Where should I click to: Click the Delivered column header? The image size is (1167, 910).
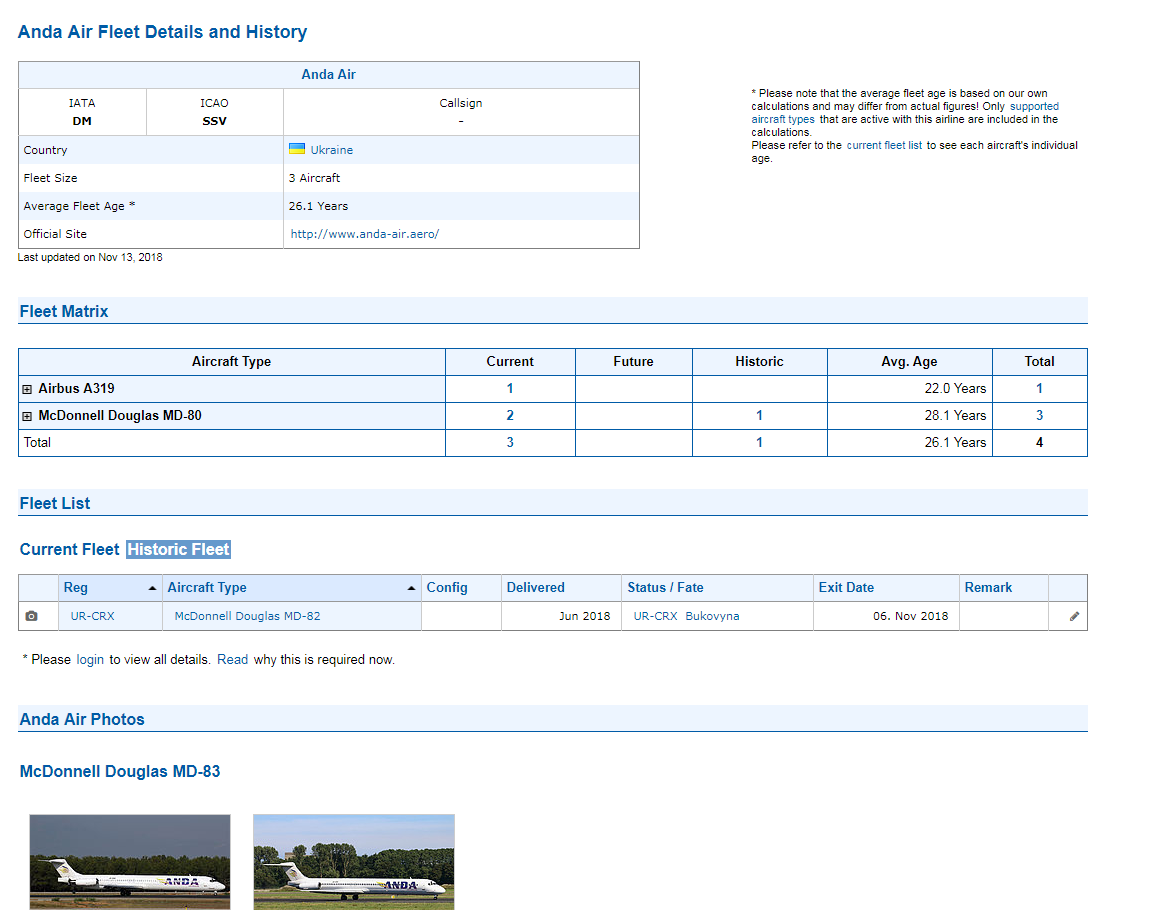pos(535,588)
